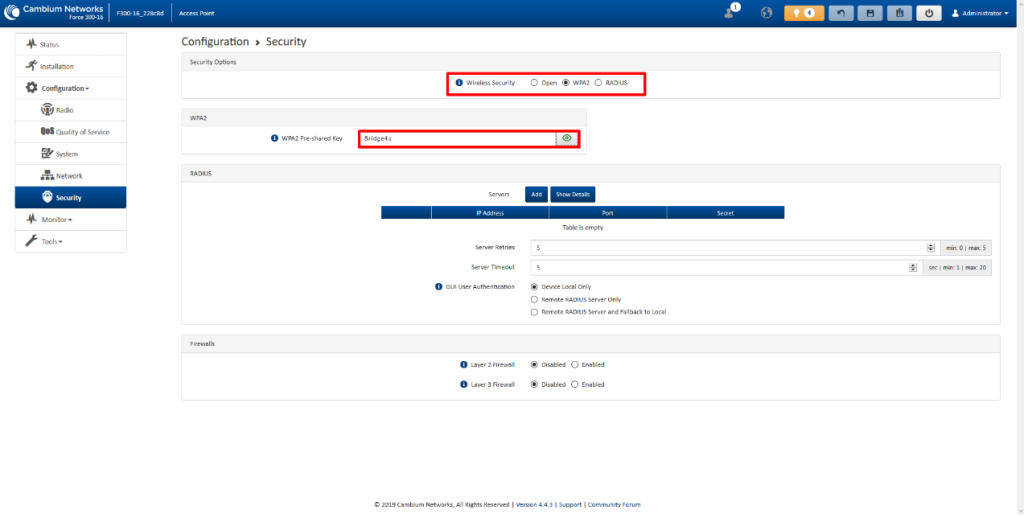Expand the Monitor menu
This screenshot has width=1024, height=518.
(x=56, y=219)
